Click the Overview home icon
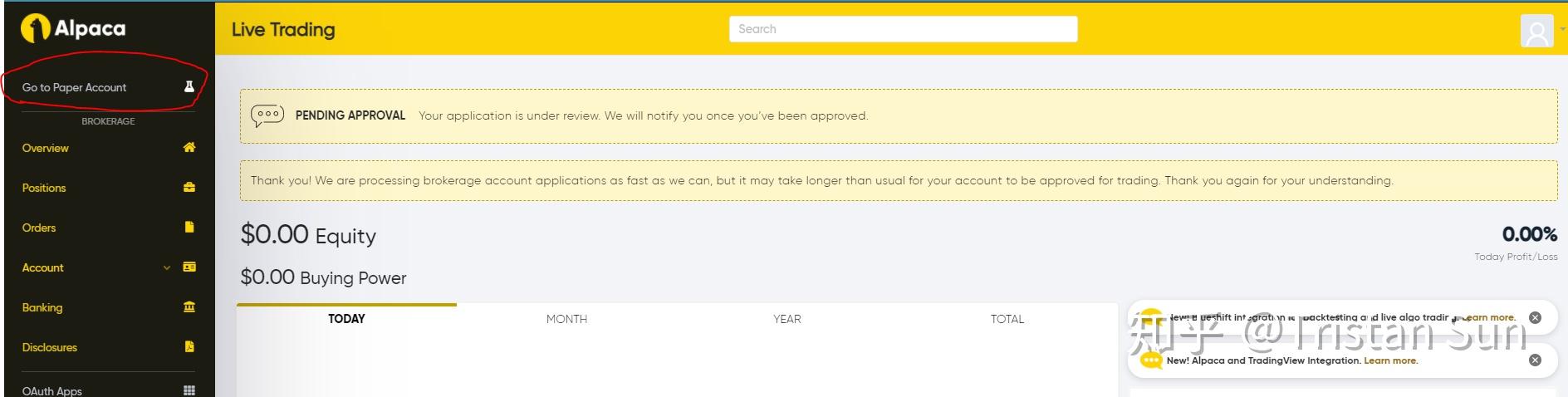1568x397 pixels. tap(189, 147)
